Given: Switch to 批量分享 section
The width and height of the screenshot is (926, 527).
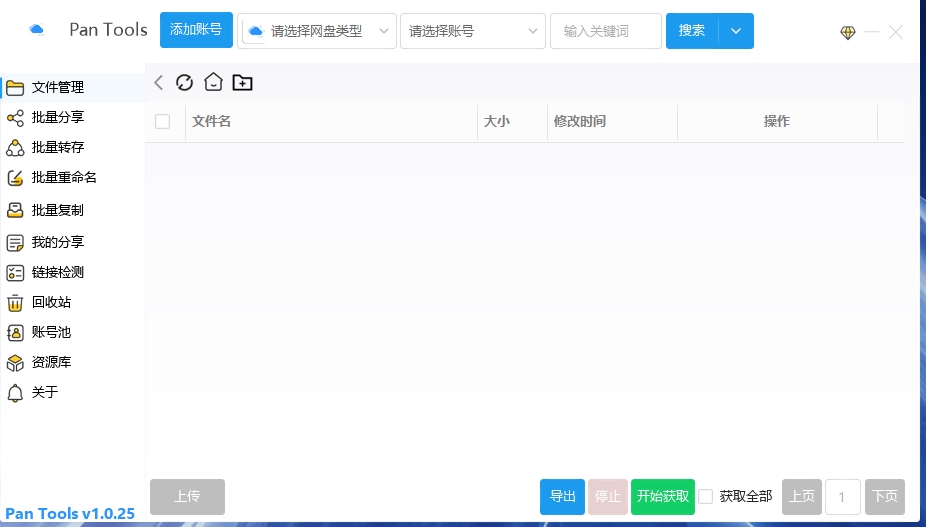Looking at the screenshot, I should (57, 117).
